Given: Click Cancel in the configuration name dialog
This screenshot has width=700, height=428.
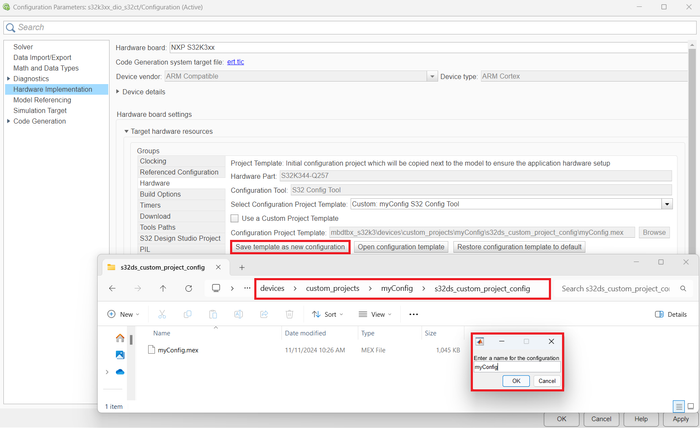Looking at the screenshot, I should (x=547, y=381).
